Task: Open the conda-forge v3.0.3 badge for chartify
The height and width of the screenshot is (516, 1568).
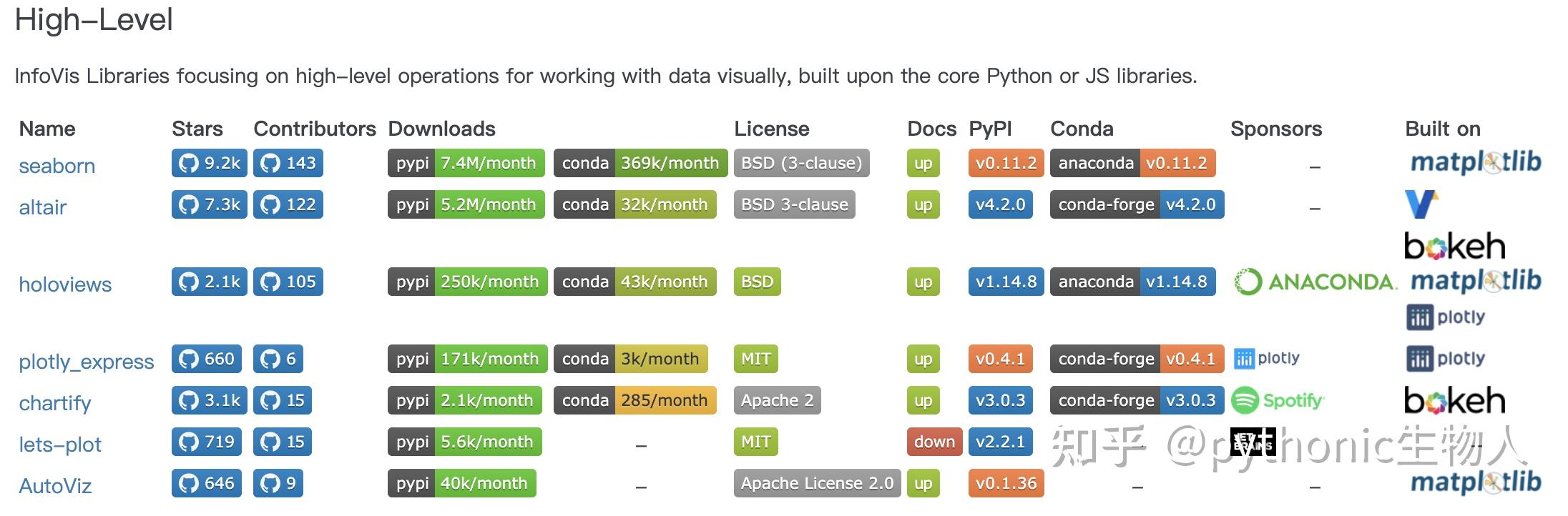Action: [x=1136, y=400]
